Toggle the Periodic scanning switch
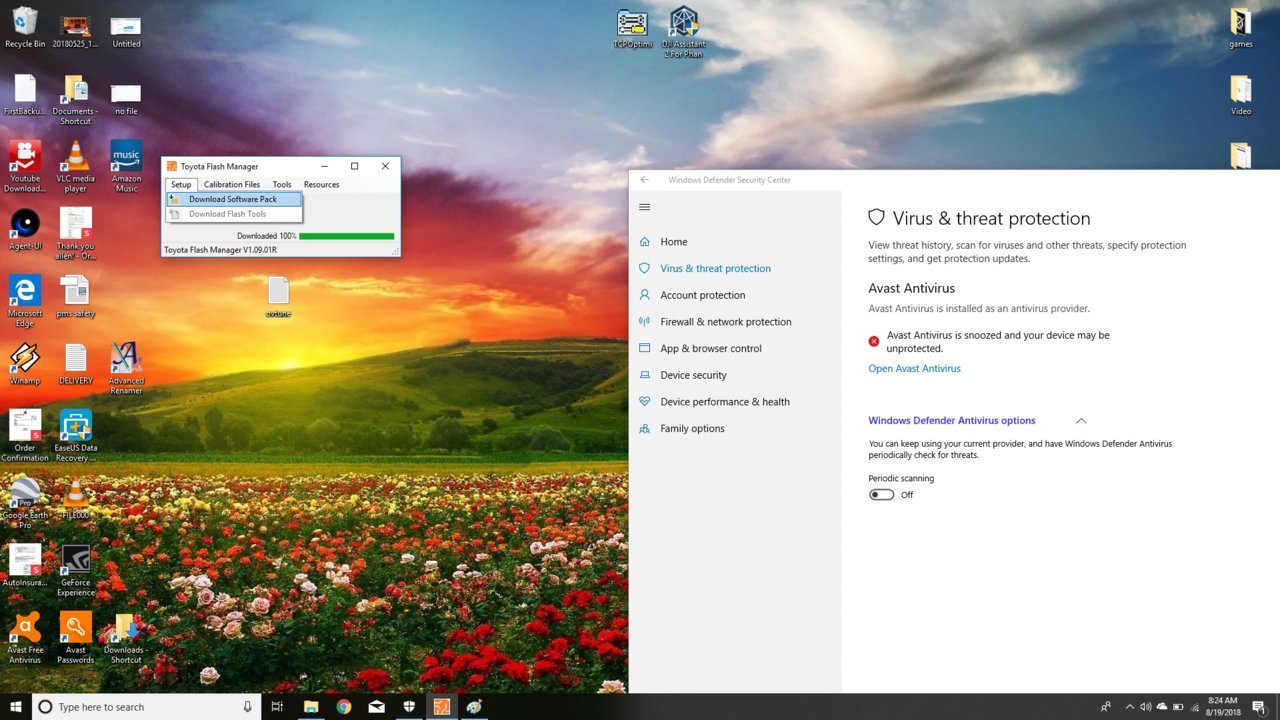The height and width of the screenshot is (720, 1280). [881, 494]
